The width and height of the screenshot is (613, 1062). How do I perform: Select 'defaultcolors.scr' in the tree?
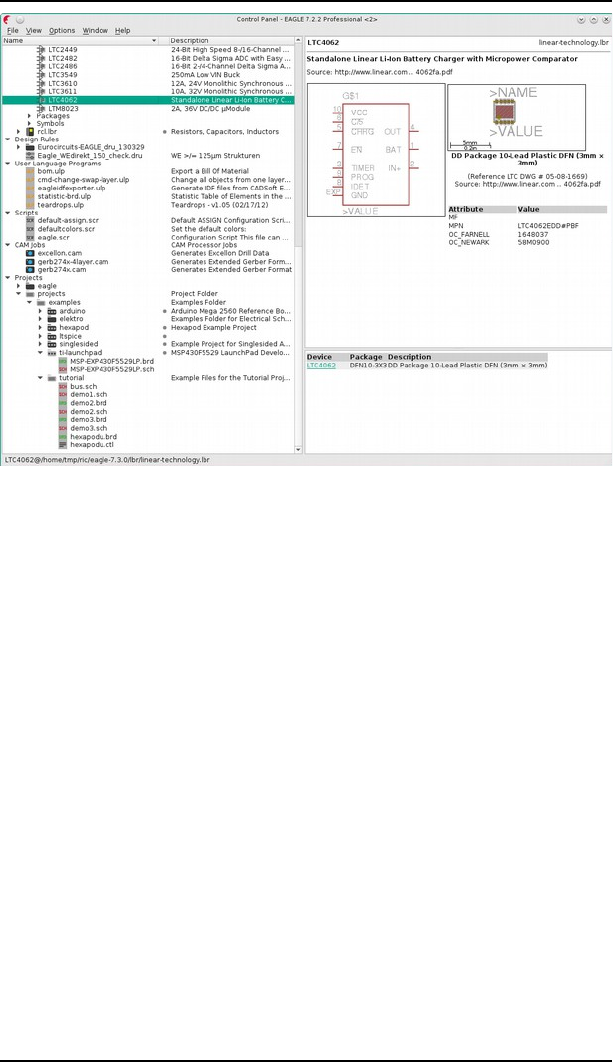66,229
